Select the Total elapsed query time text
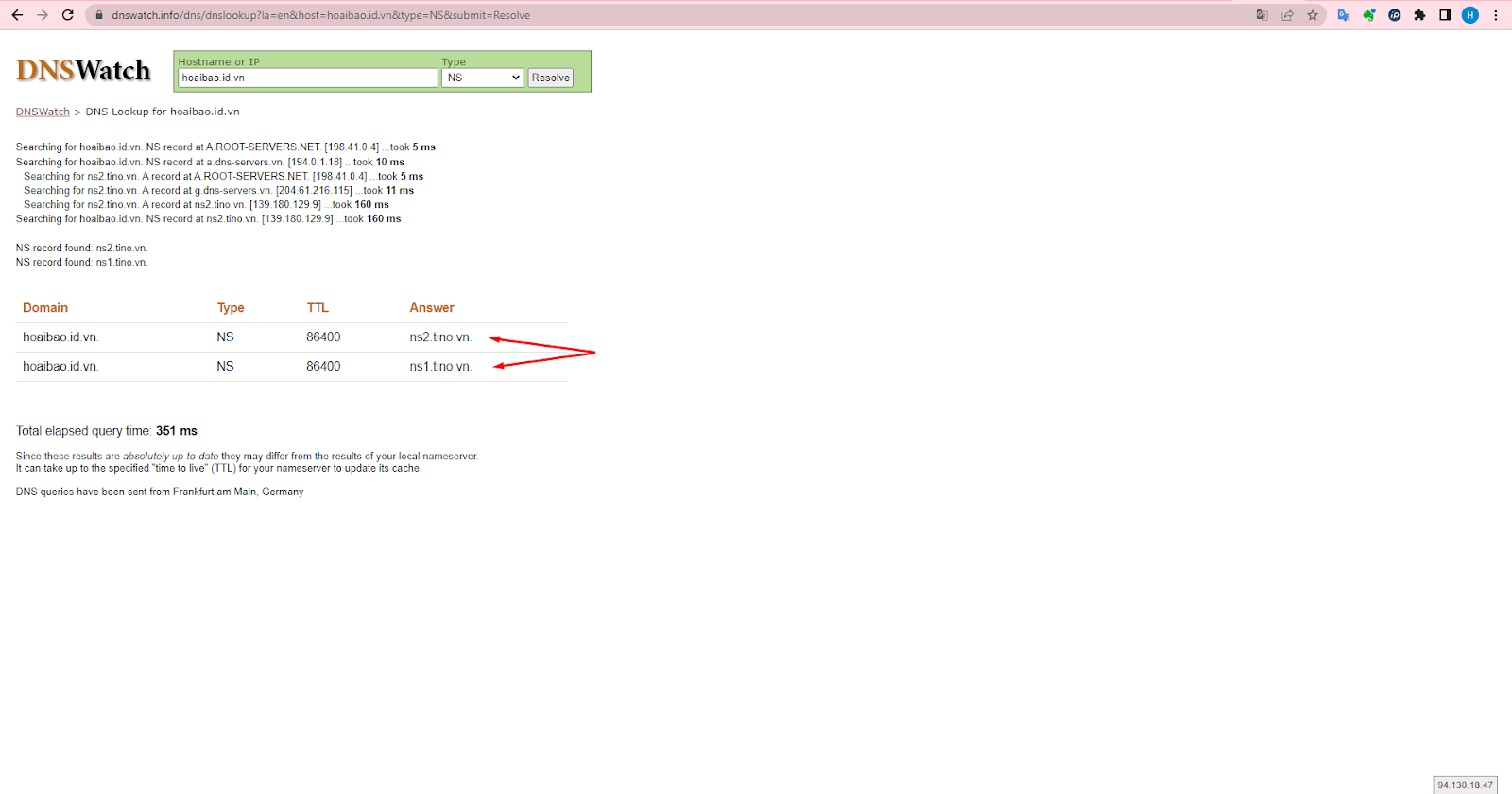 click(107, 431)
